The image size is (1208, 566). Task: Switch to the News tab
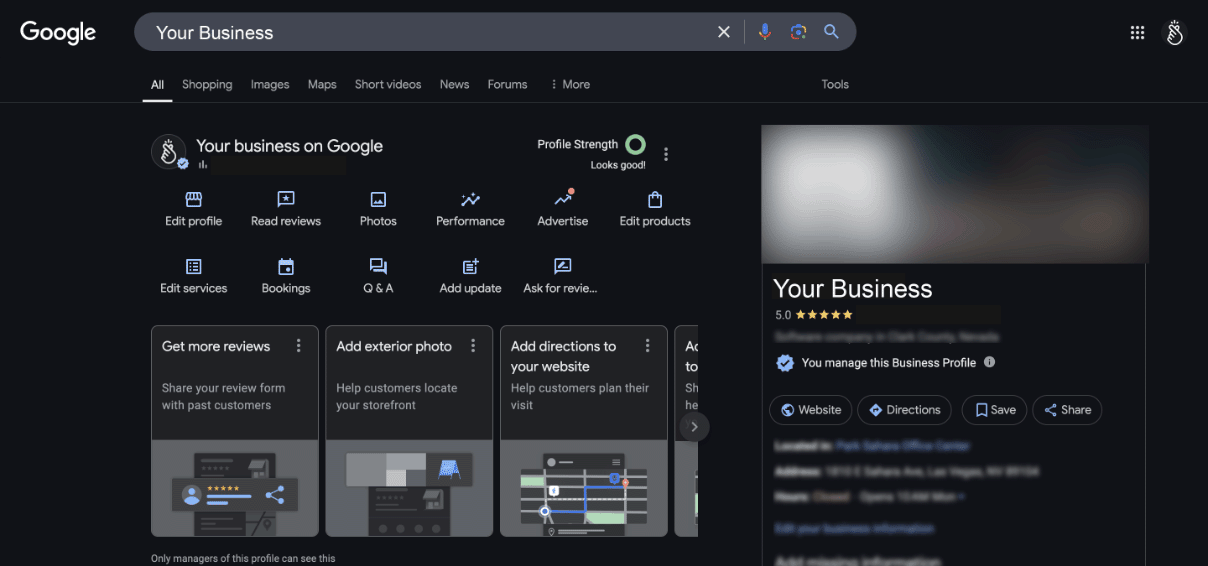(454, 84)
